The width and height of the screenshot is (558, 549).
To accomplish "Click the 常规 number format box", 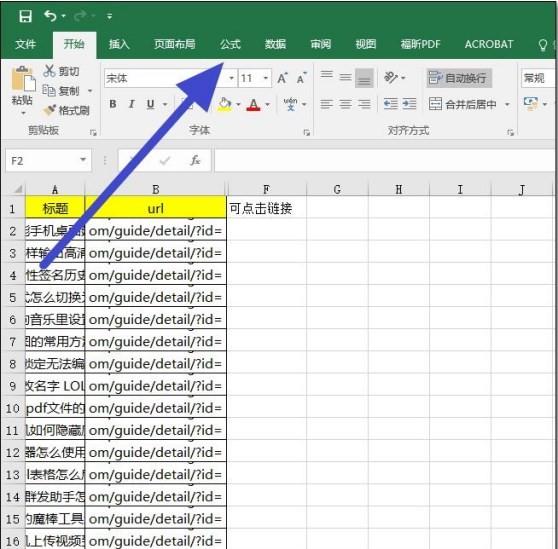I will click(539, 78).
